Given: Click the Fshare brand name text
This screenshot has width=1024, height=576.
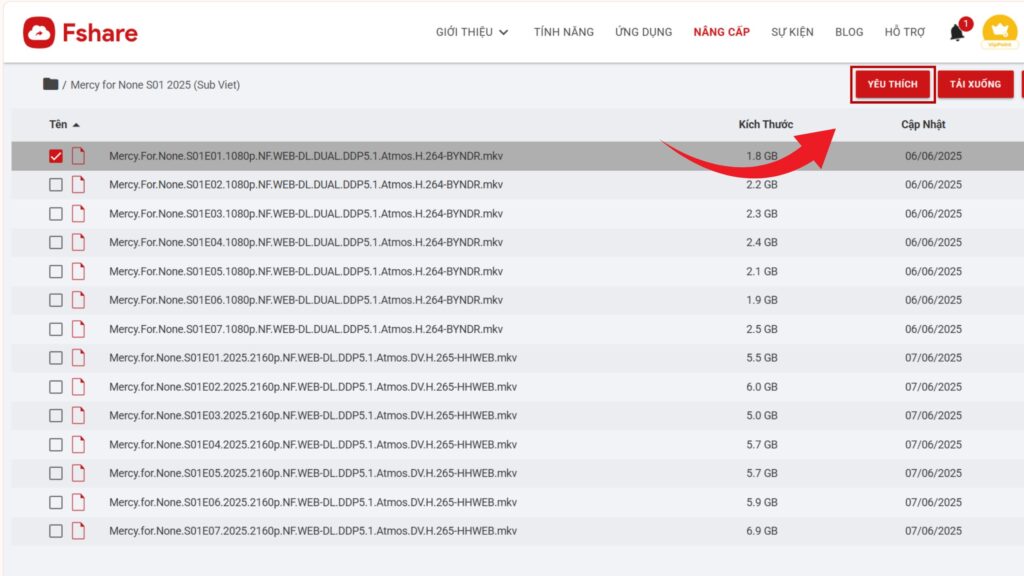Looking at the screenshot, I should pyautogui.click(x=100, y=33).
